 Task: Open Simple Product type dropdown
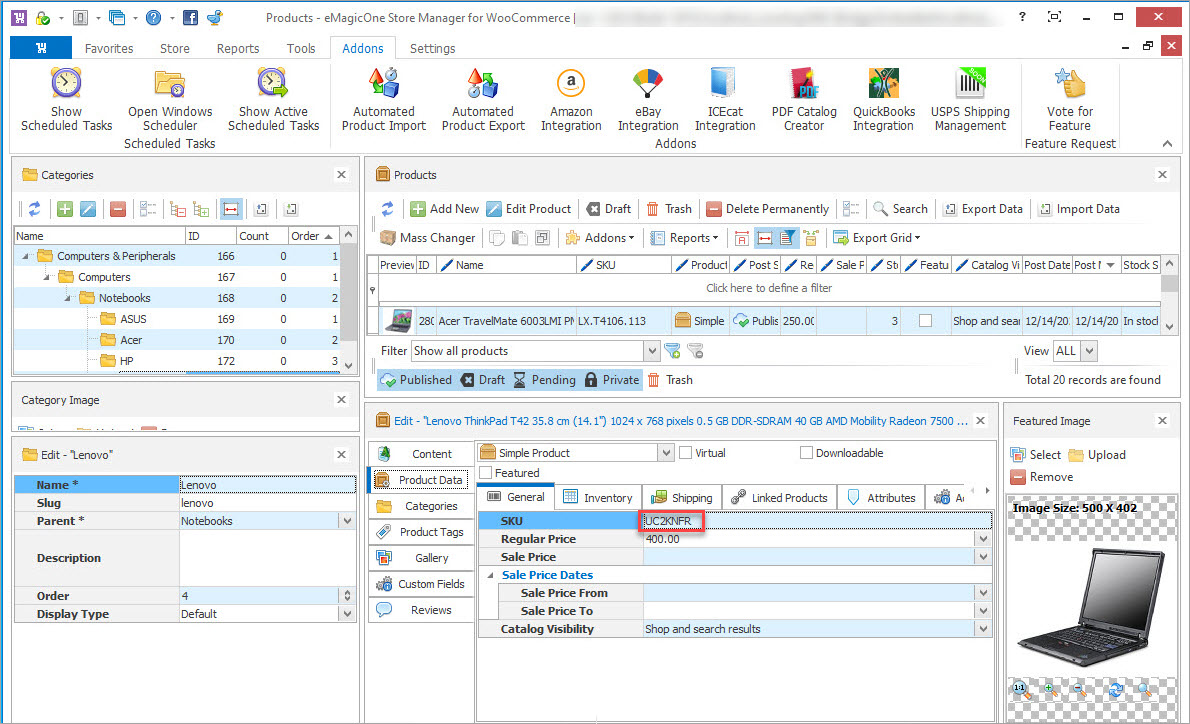(666, 453)
